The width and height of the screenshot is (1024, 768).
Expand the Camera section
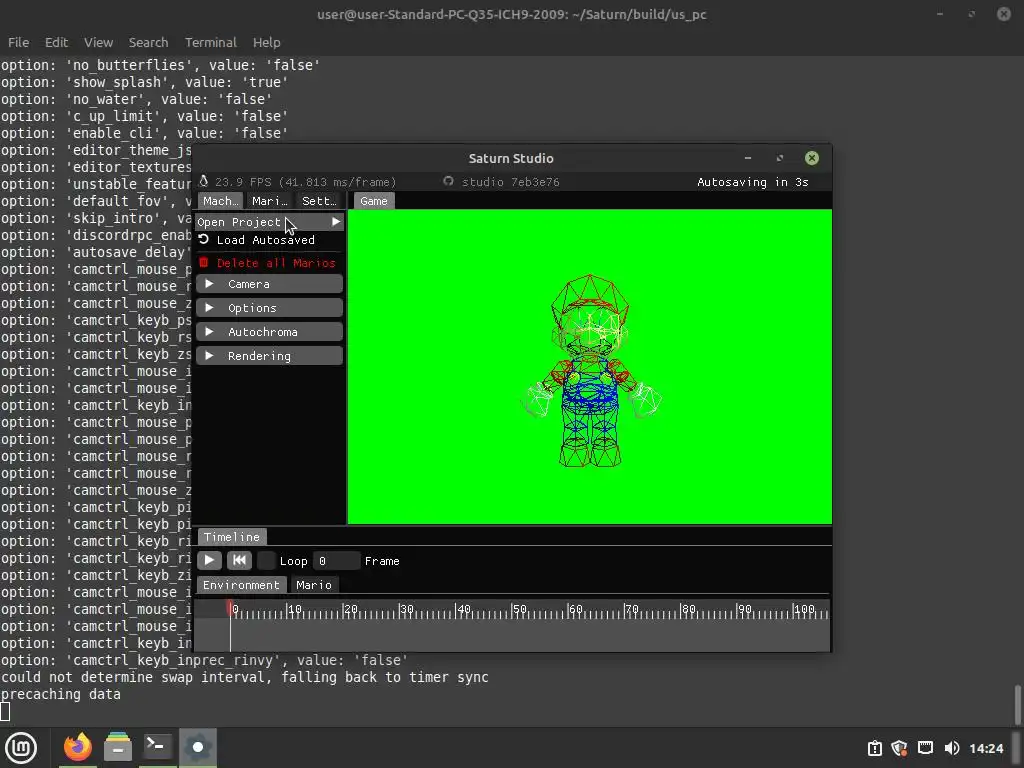click(269, 284)
